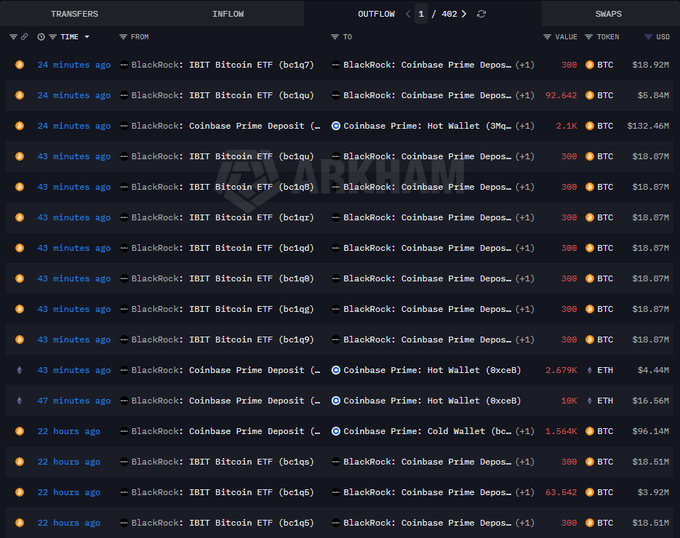Click Ethereum chain icon in the $16.56M row
Viewport: 680px width, 538px height.
pos(20,401)
